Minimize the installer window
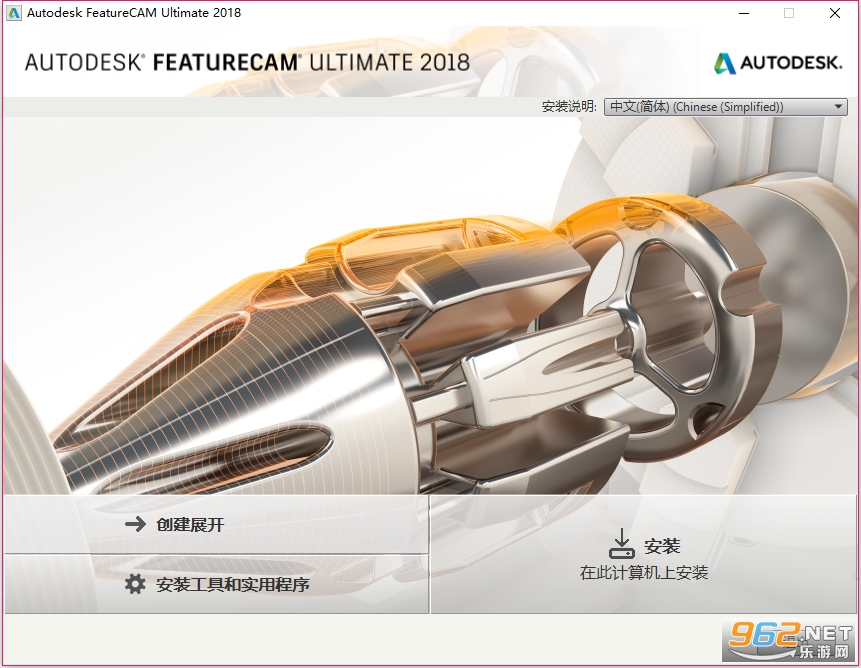This screenshot has width=861, height=668. 744,13
